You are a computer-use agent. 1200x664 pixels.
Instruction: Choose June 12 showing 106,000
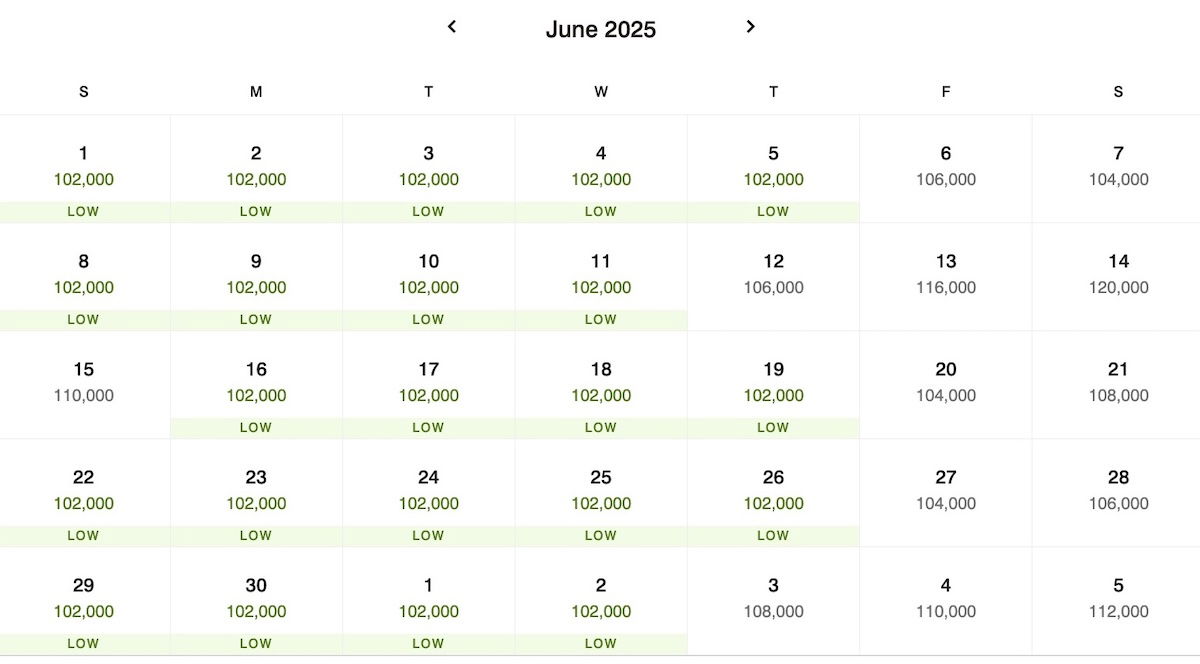773,276
